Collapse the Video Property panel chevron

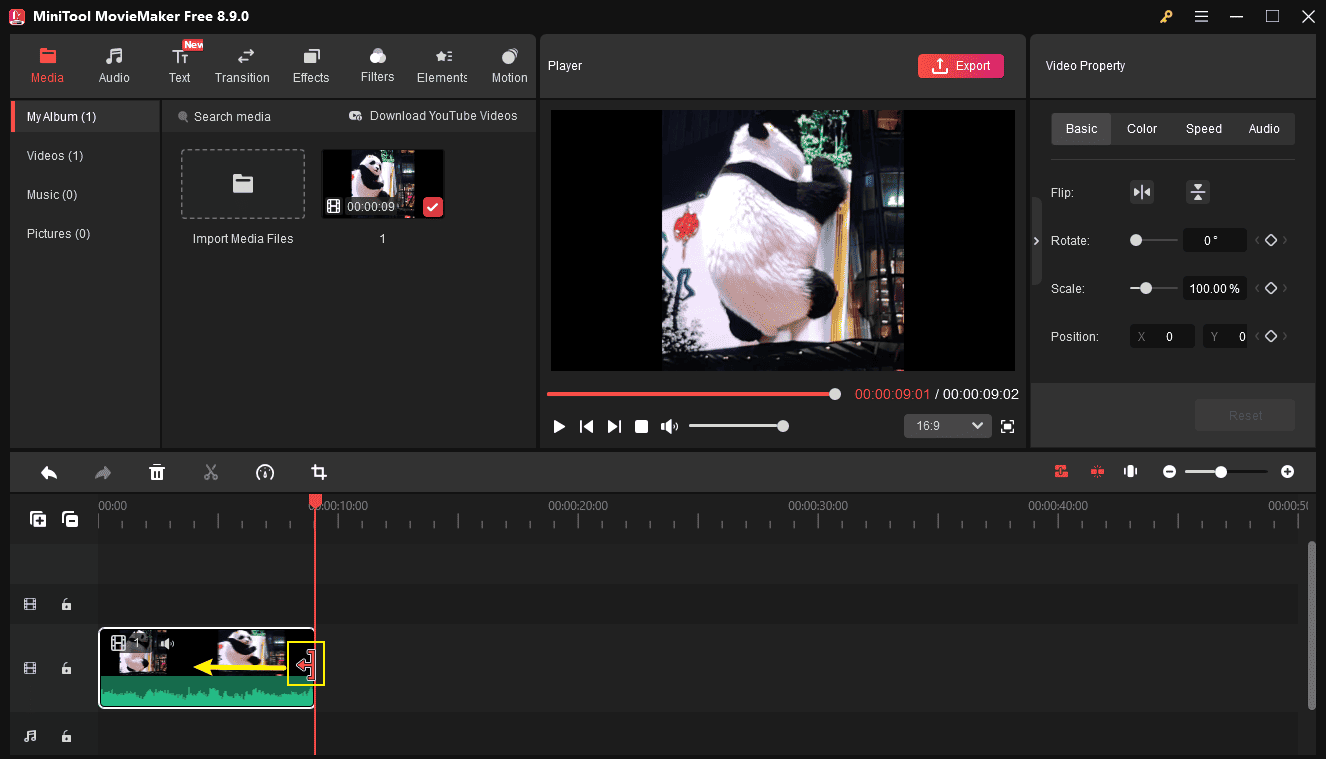point(1036,241)
